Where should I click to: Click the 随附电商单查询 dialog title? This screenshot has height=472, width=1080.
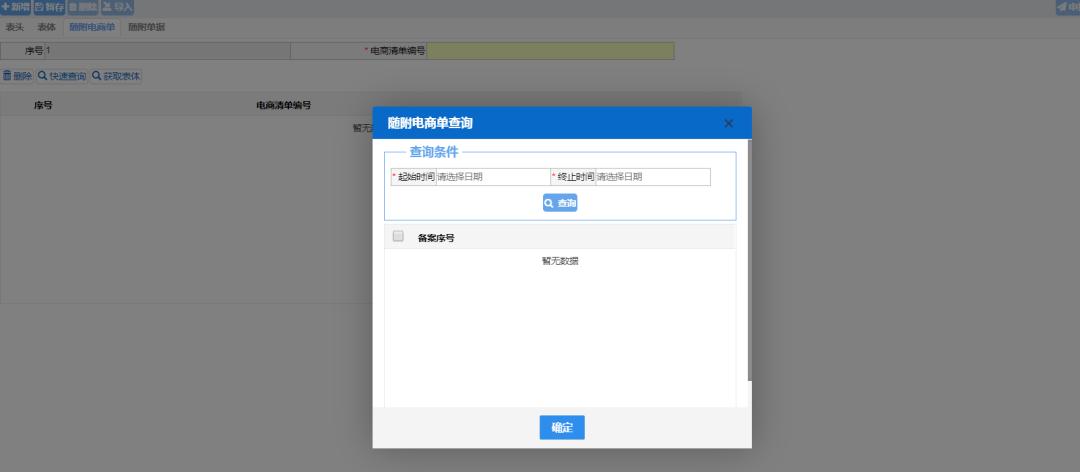[430, 123]
